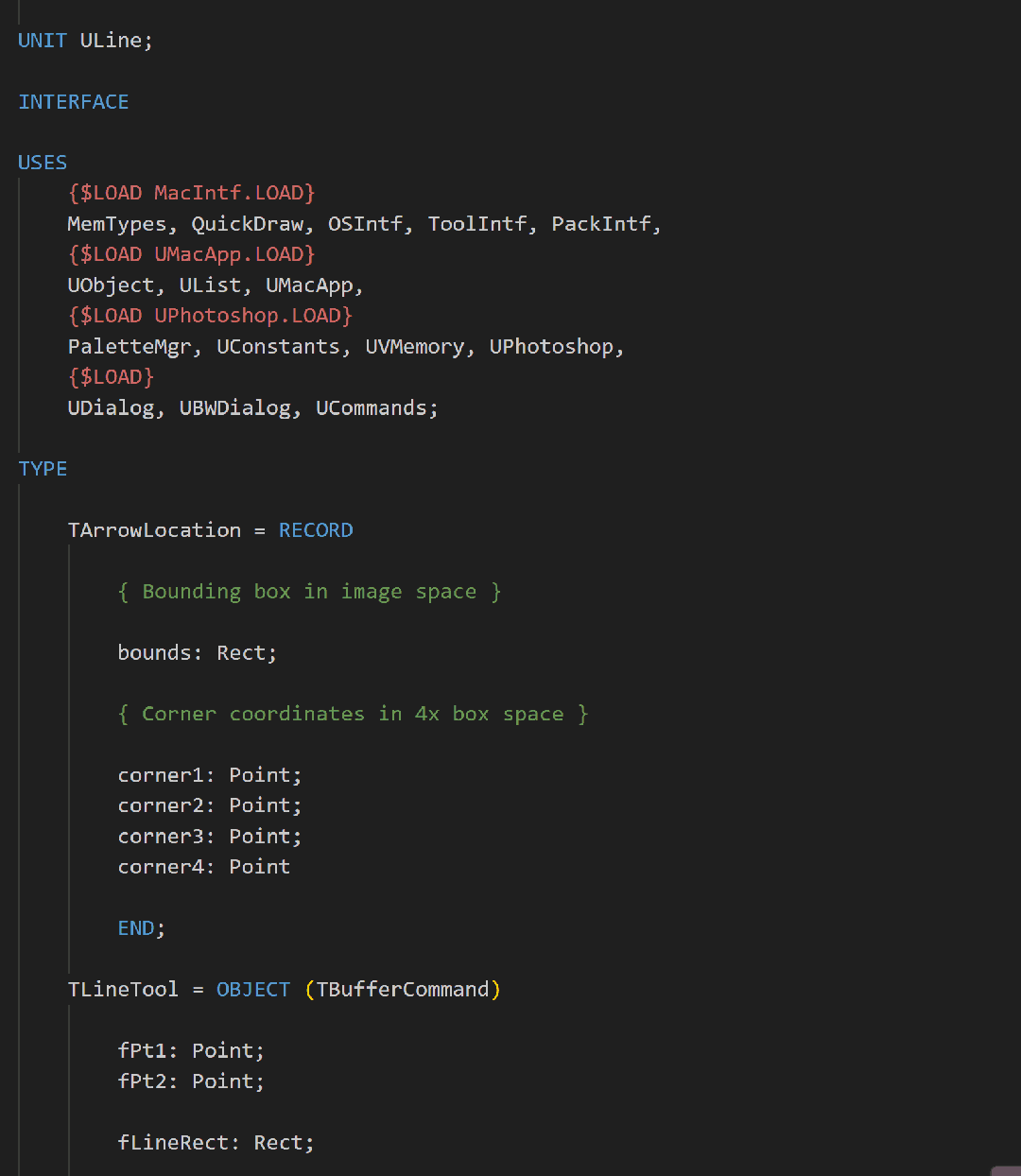1021x1176 pixels.
Task: Click the UList unit name
Action: pos(210,285)
